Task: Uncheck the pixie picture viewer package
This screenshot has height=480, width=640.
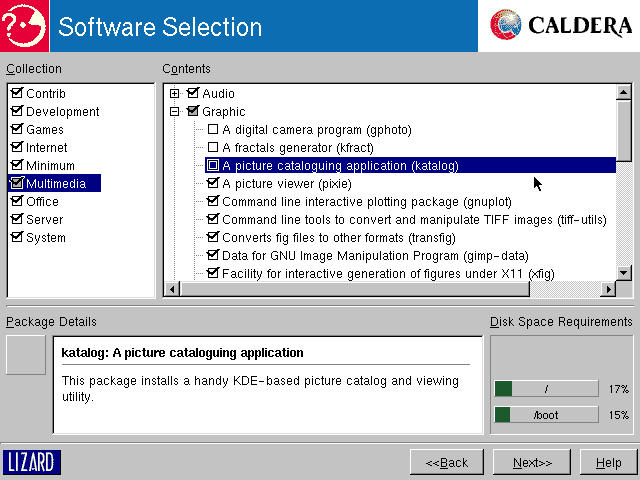Action: [x=212, y=184]
